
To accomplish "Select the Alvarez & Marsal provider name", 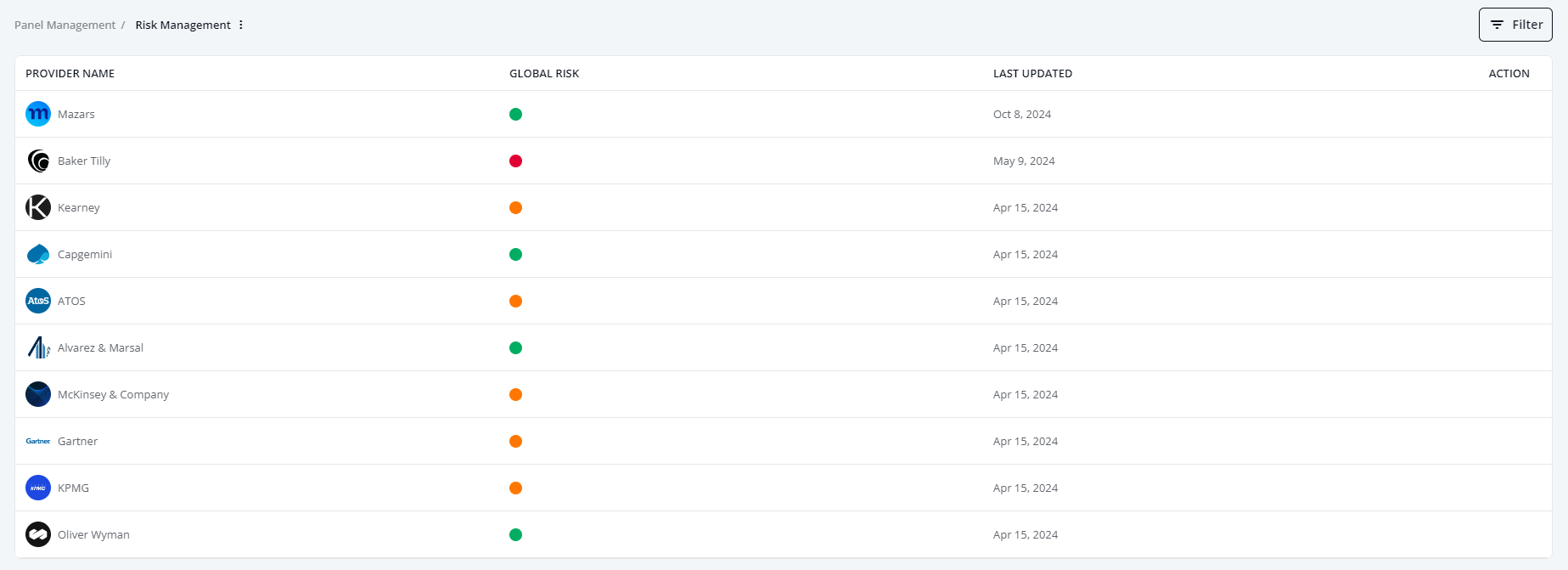I will 100,347.
